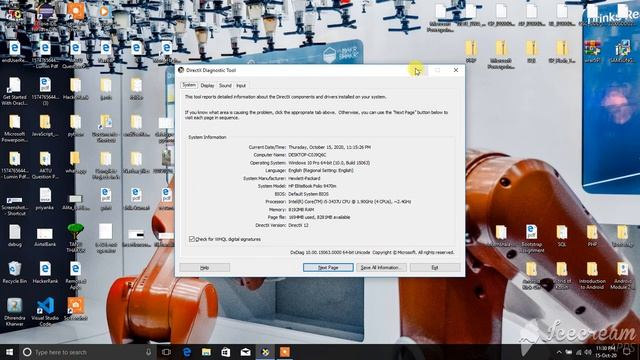Click the DirectX Diagnostic taskbar icon

[265, 352]
